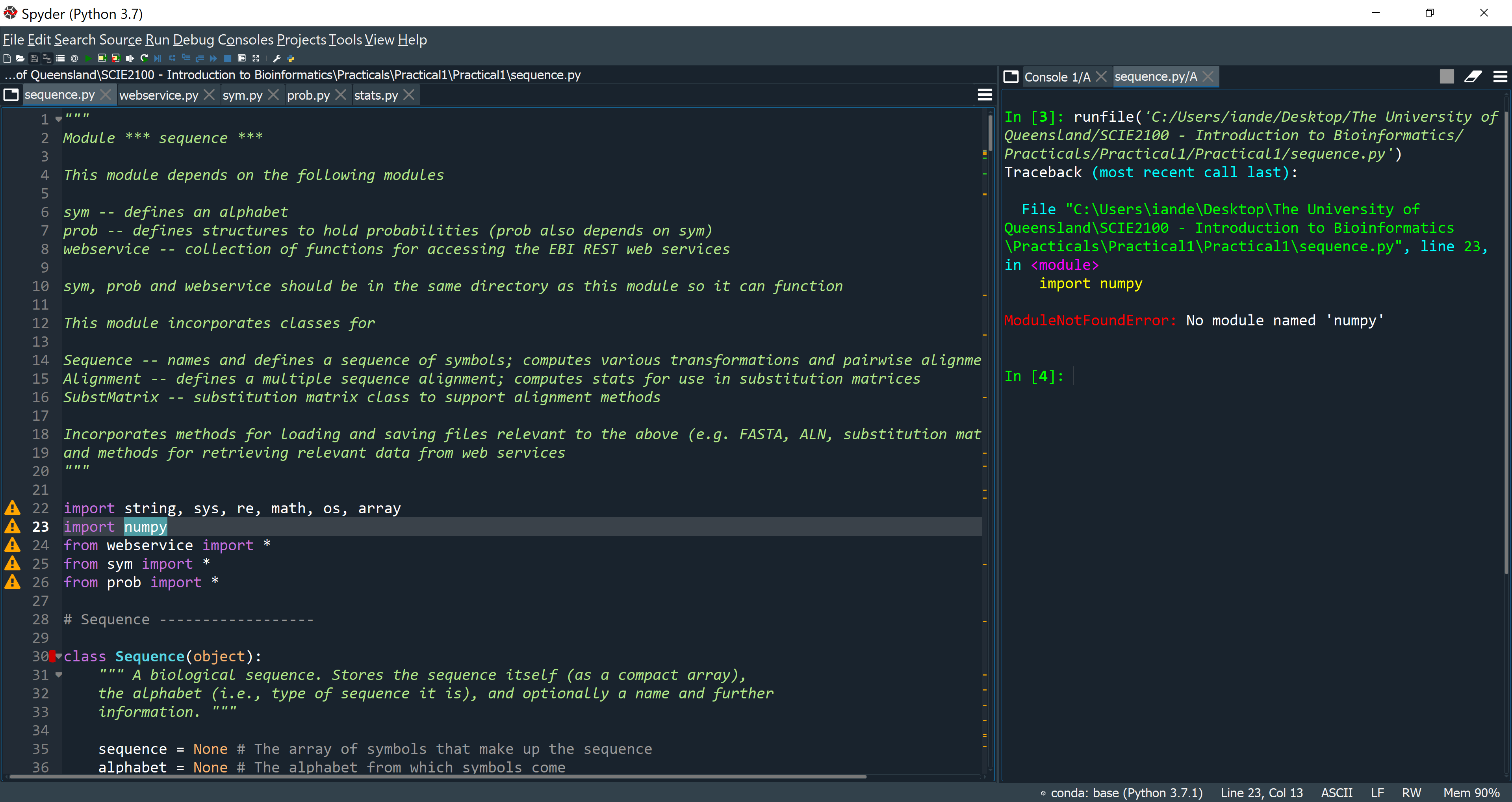Toggle the breakpoint on line 30
The width and height of the screenshot is (1512, 802).
point(52,656)
